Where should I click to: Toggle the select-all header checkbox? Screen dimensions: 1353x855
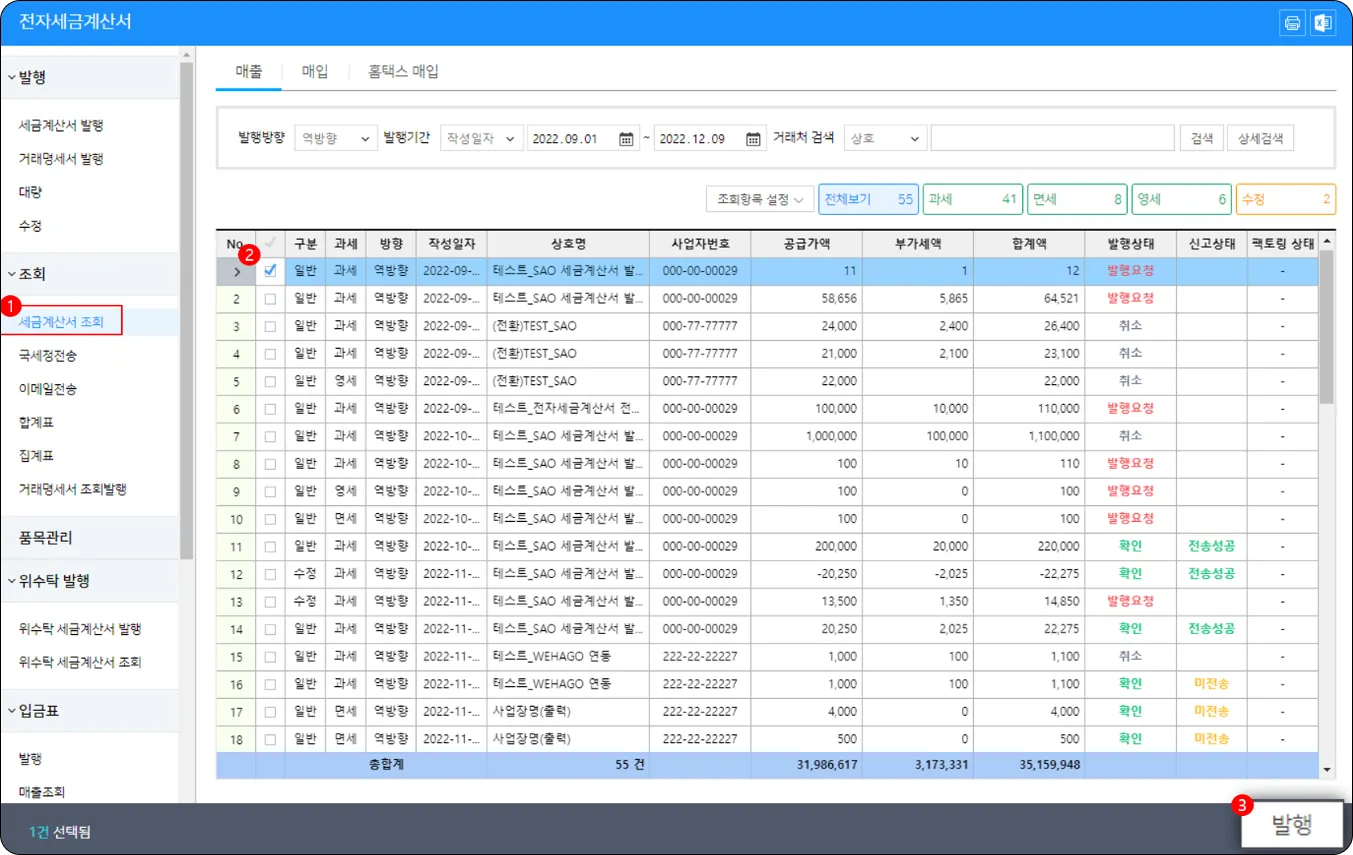270,243
